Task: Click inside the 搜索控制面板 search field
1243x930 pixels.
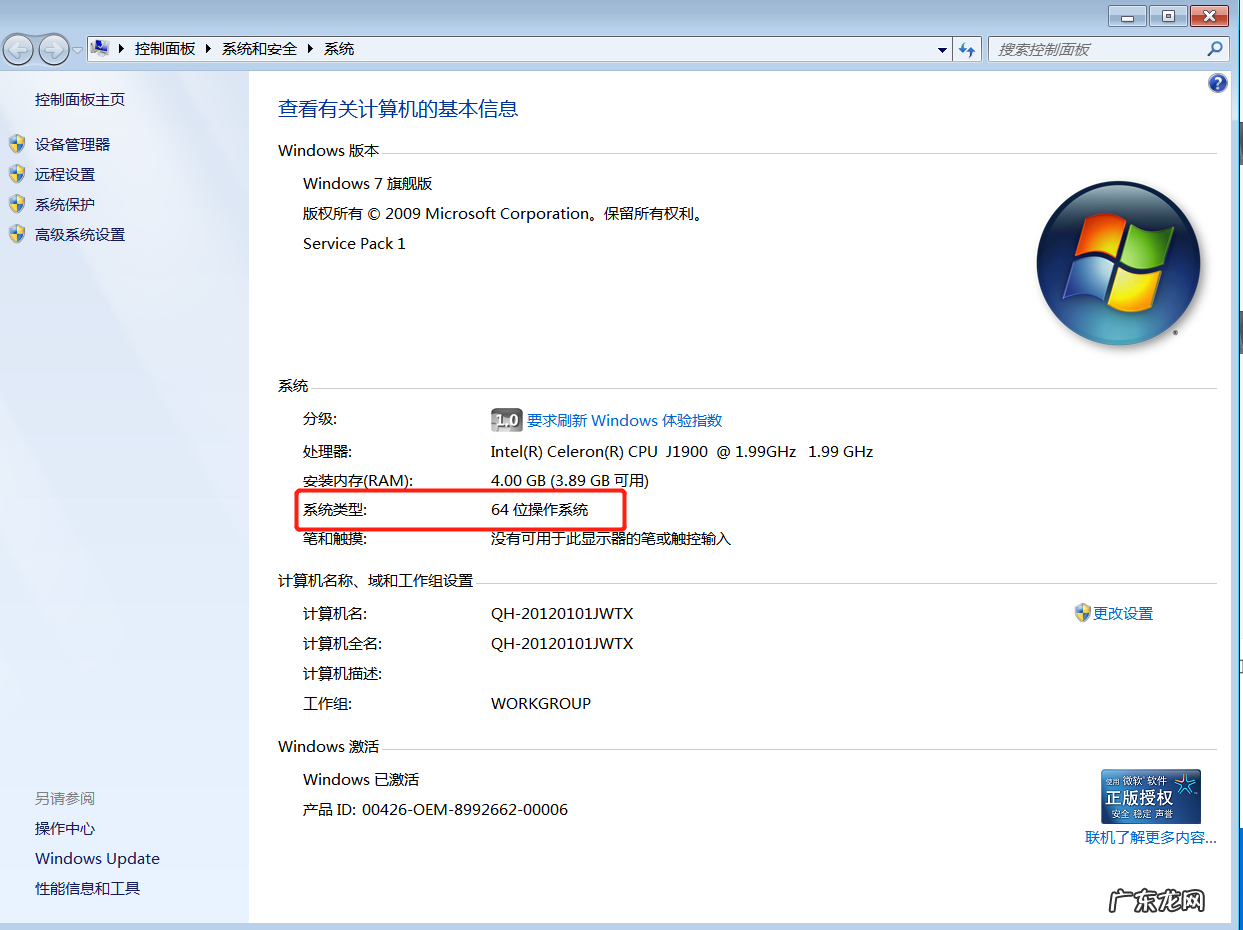Action: (x=1095, y=49)
